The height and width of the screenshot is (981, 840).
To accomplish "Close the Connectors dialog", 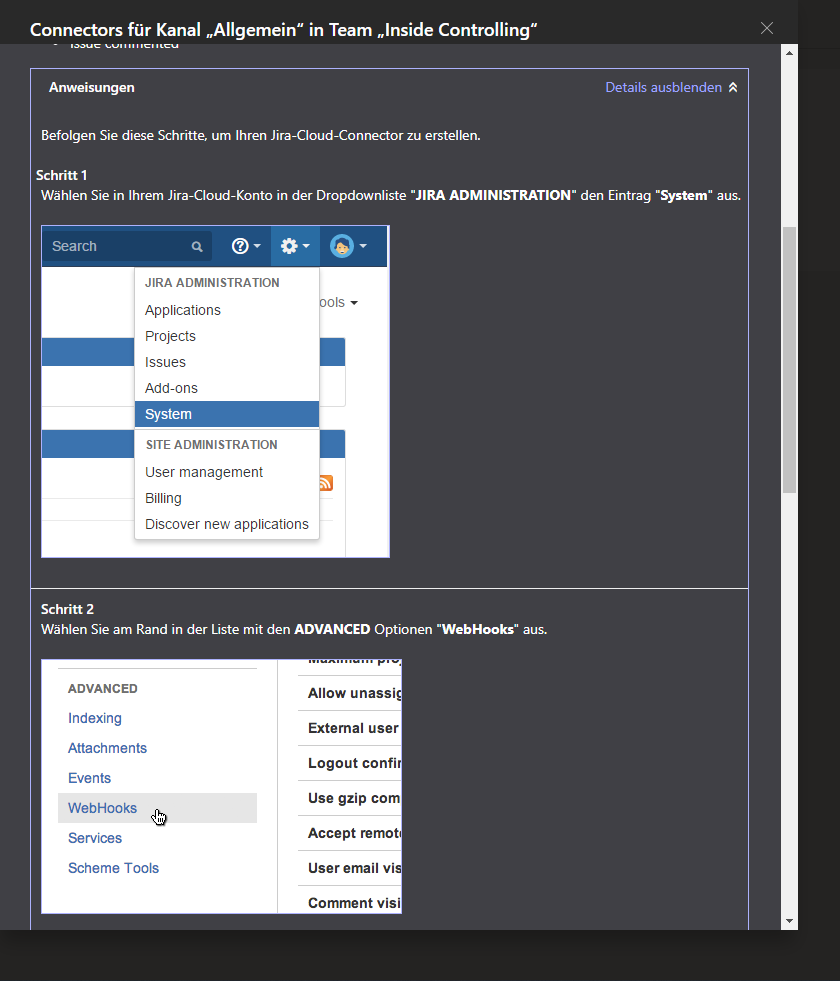I will [767, 28].
